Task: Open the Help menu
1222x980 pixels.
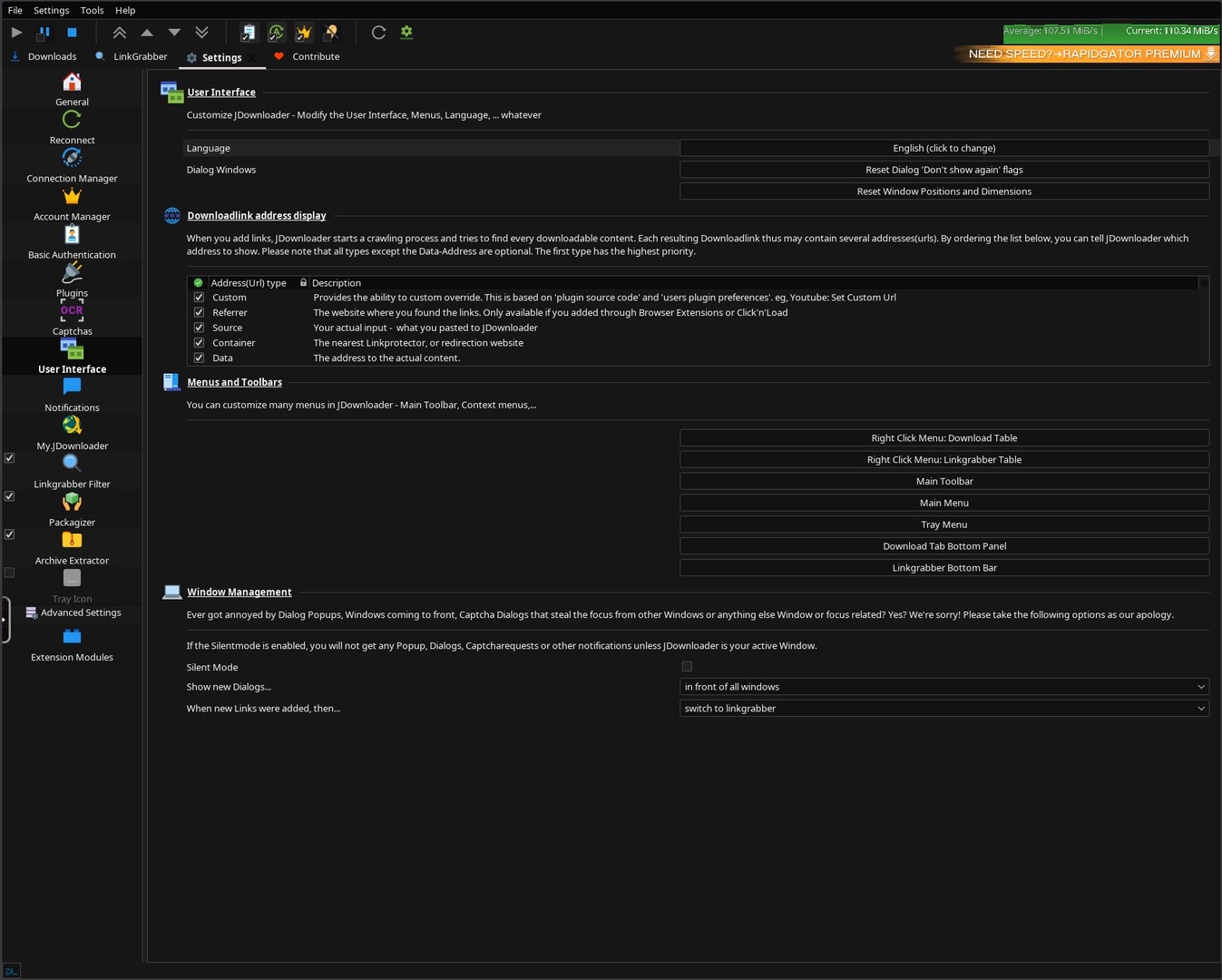Action: click(125, 10)
